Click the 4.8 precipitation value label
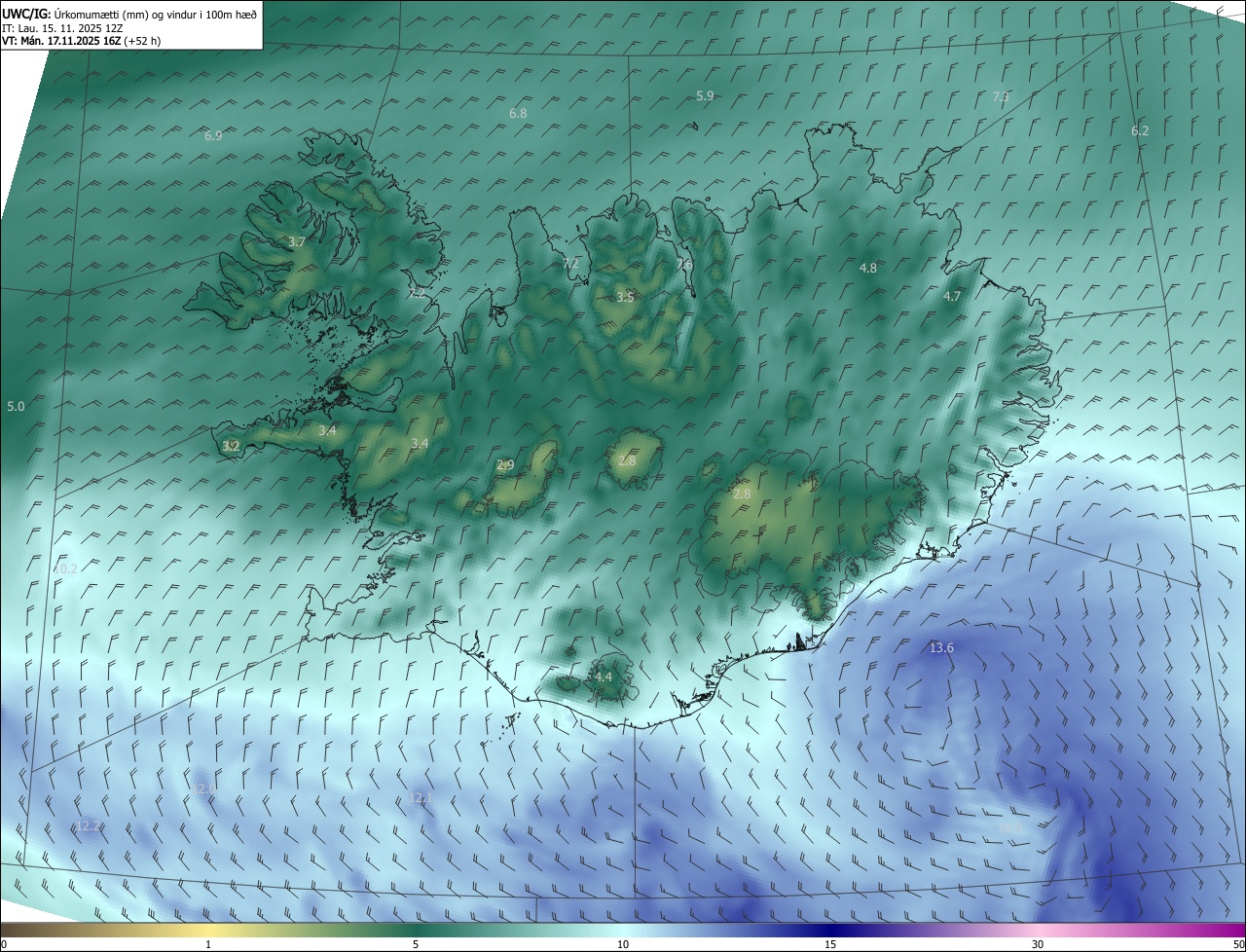 [867, 269]
